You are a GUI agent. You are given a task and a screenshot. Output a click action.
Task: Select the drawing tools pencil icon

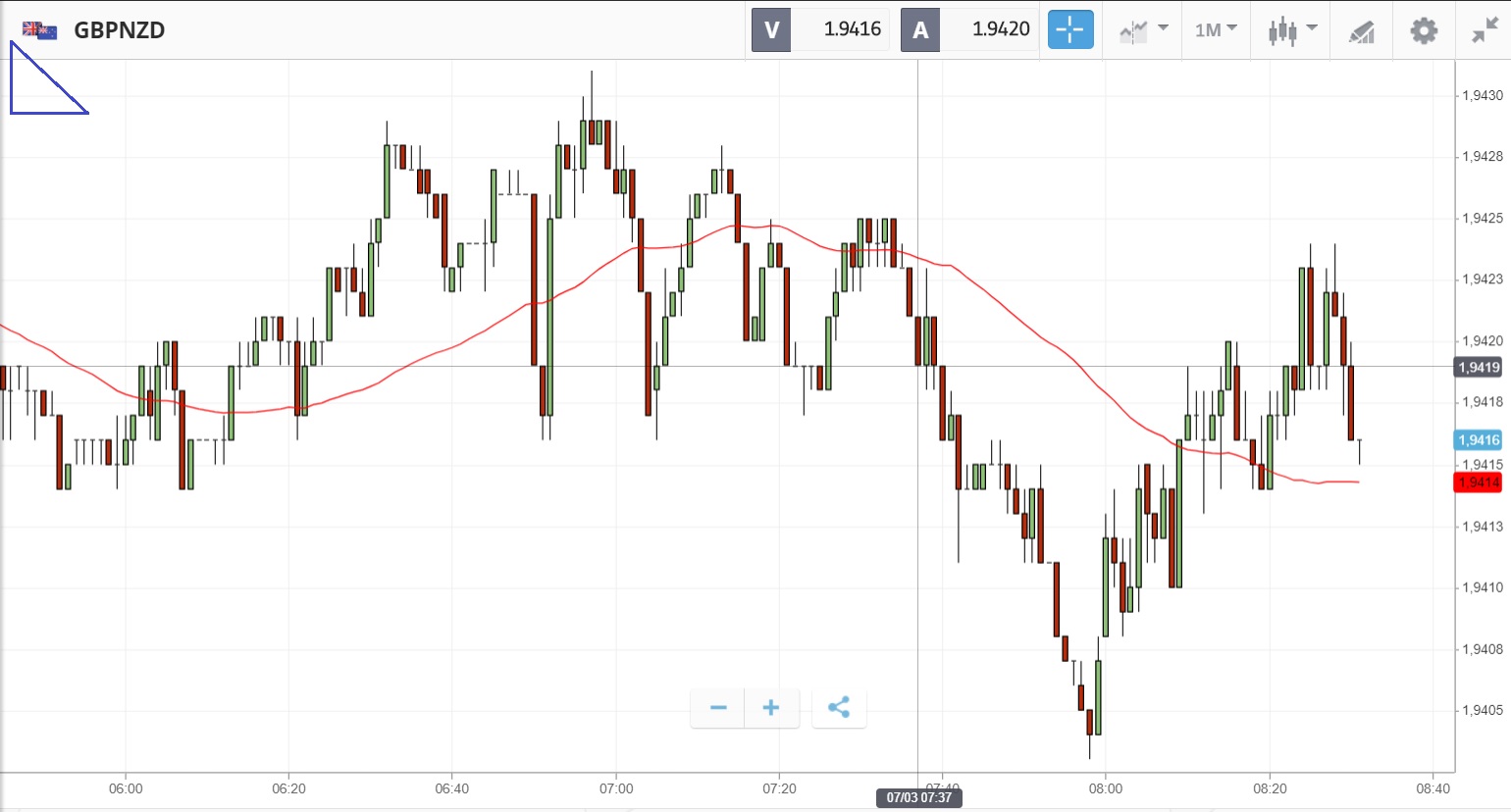pos(1361,31)
